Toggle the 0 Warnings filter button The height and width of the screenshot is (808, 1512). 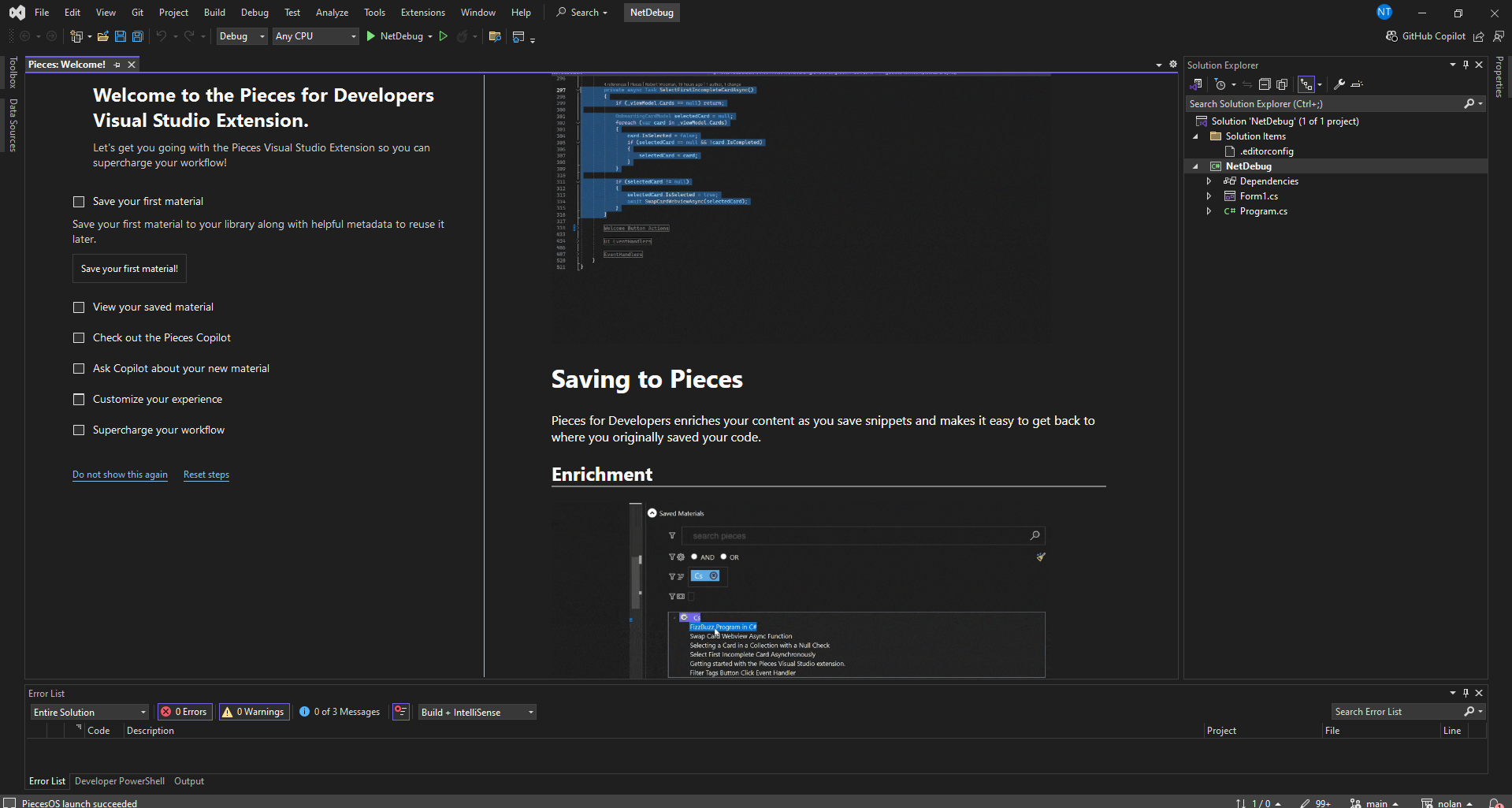coord(254,712)
